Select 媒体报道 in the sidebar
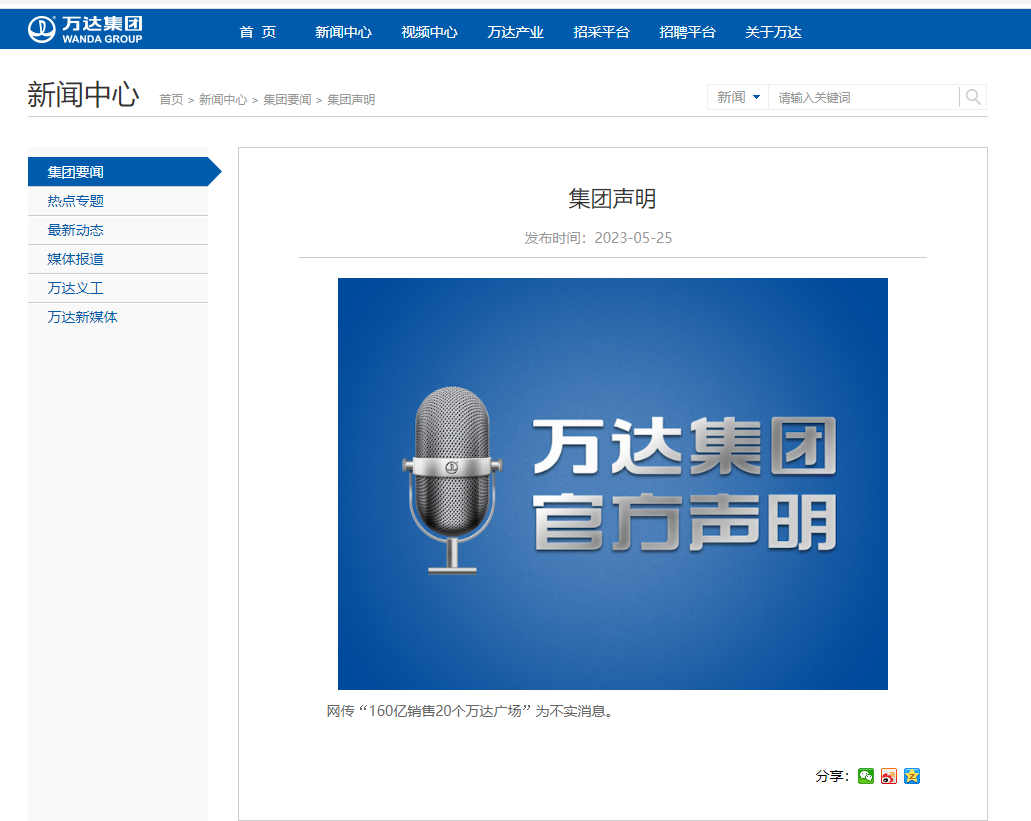The image size is (1031, 821). (118, 259)
